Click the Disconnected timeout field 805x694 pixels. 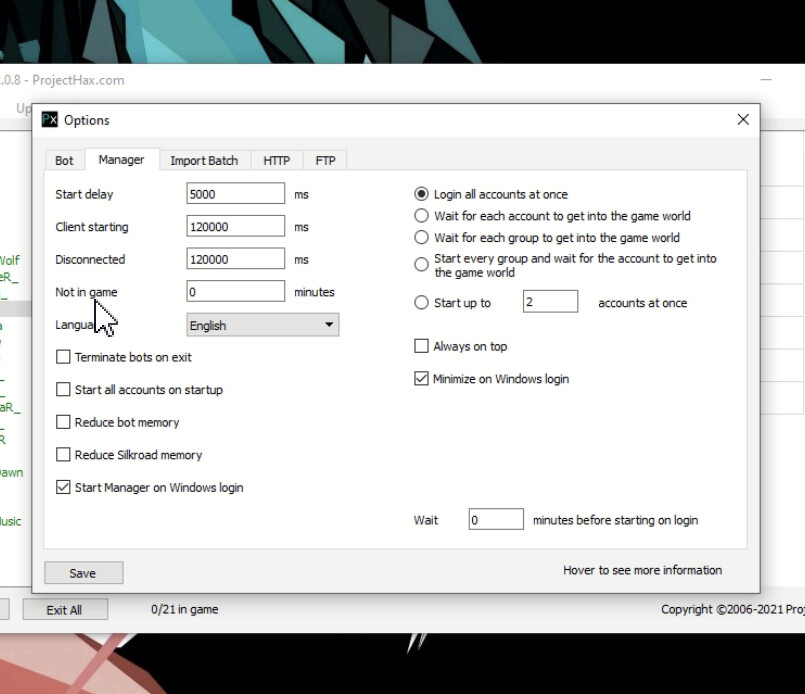[x=236, y=259]
